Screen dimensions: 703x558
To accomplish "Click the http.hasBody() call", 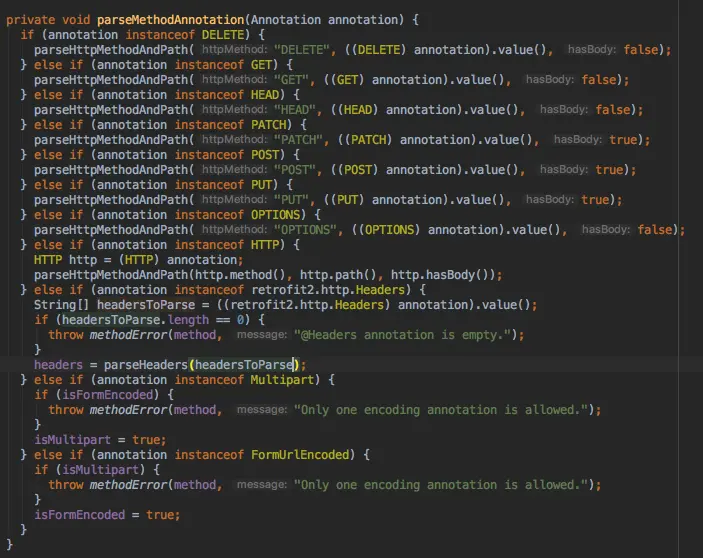I will click(439, 275).
